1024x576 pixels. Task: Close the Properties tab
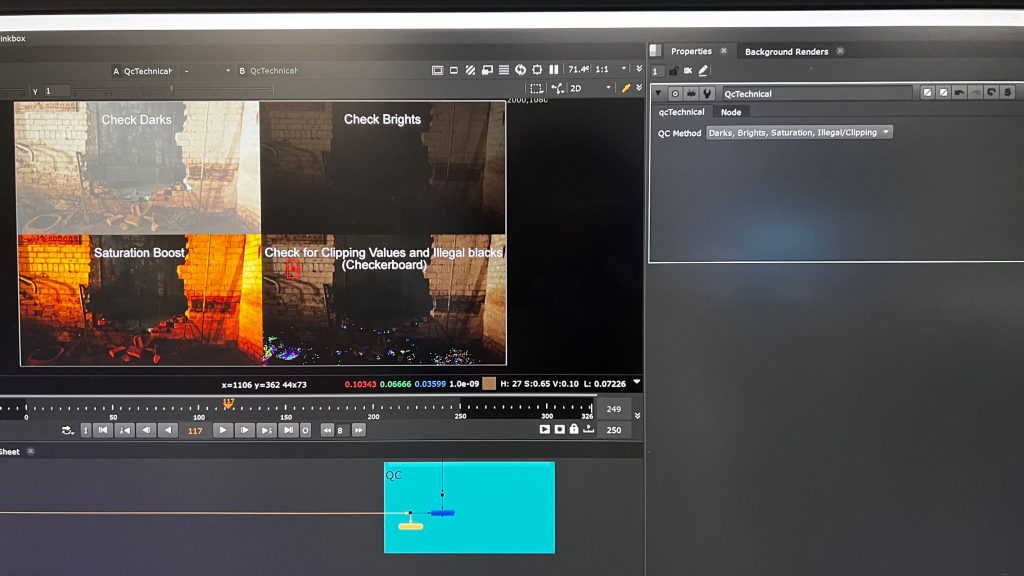(x=724, y=50)
